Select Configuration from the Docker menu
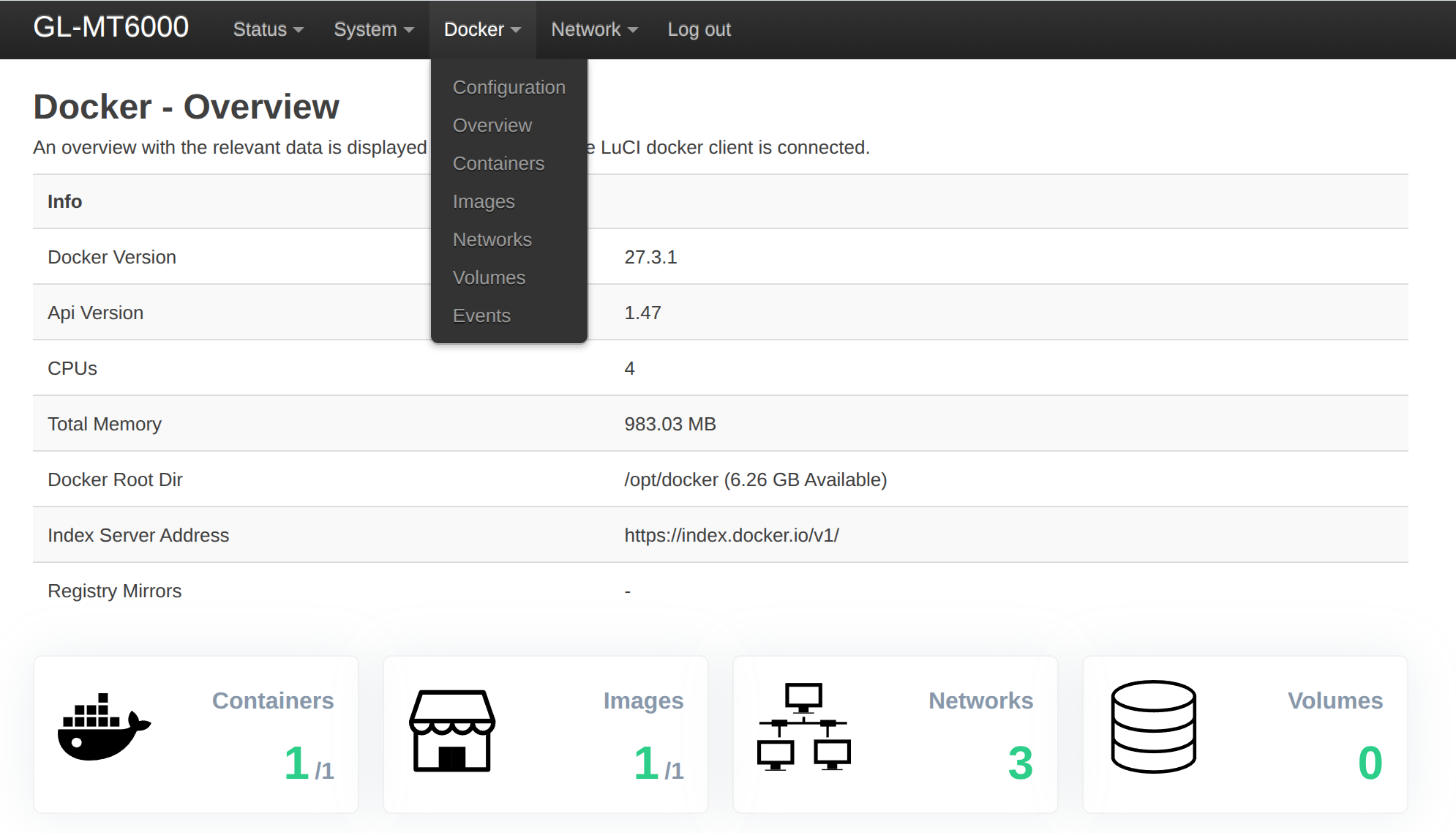Viewport: 1456px width, 833px height. click(509, 87)
